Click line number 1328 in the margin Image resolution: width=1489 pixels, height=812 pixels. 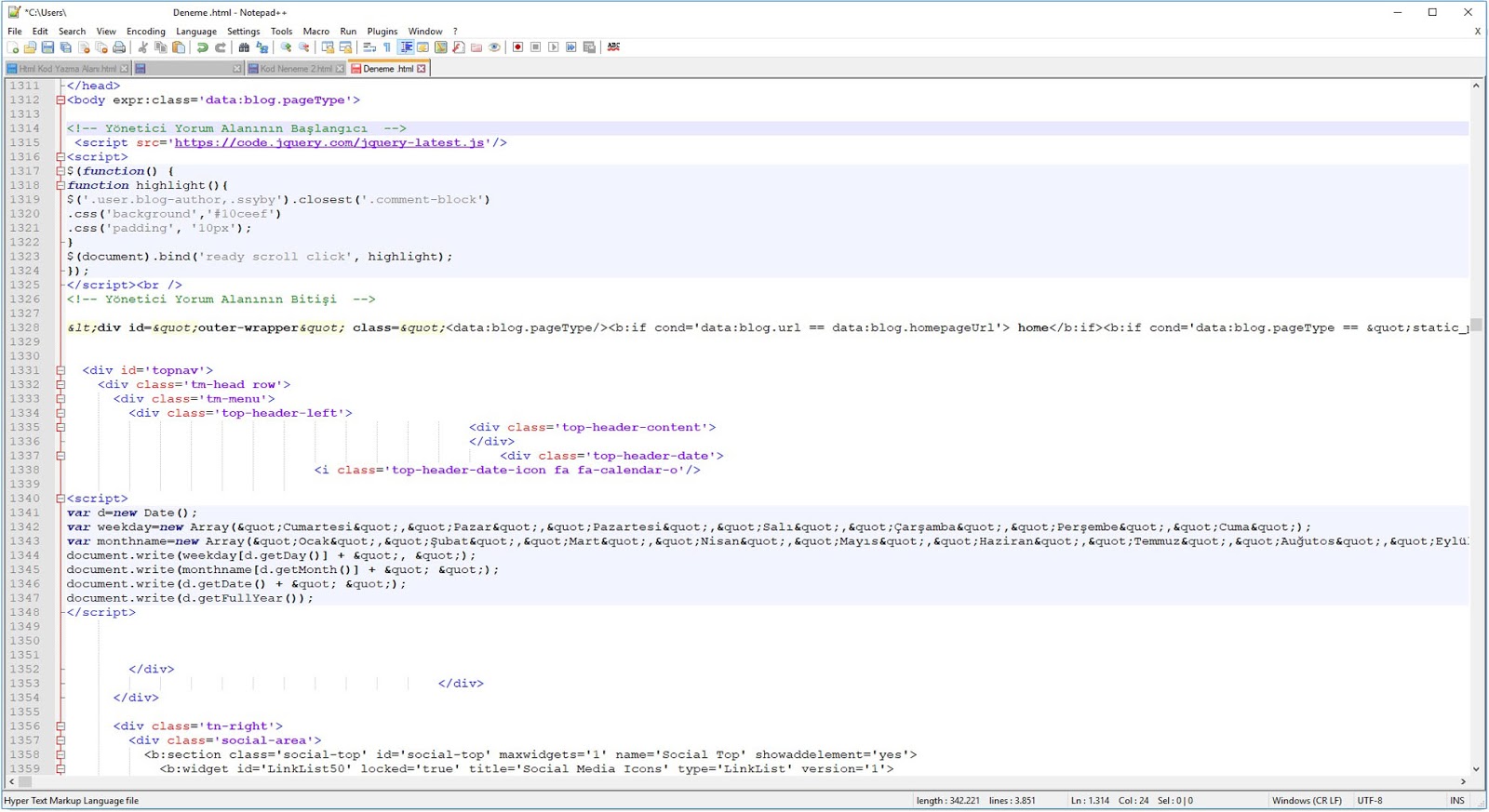click(25, 328)
